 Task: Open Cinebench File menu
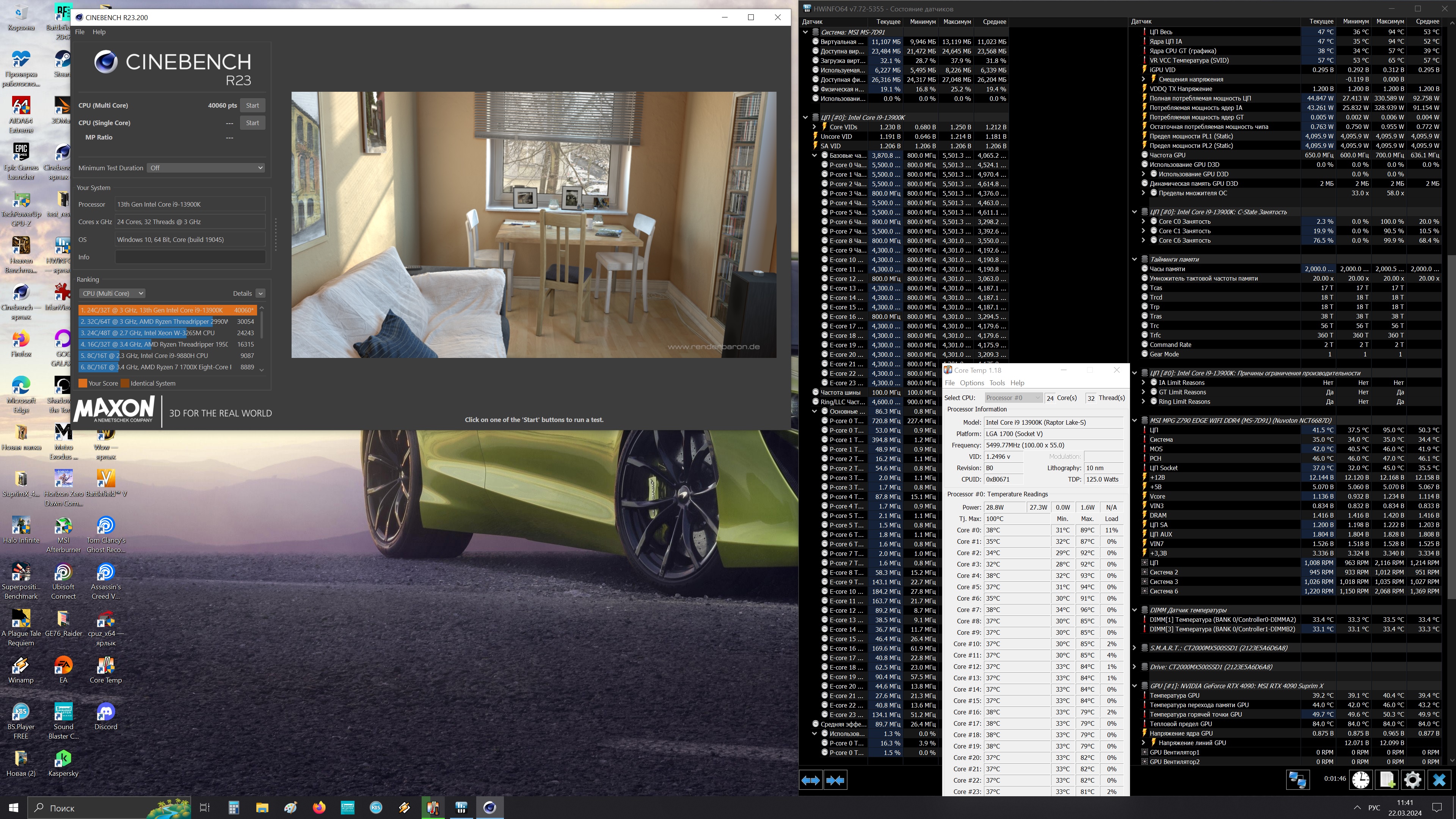(80, 31)
